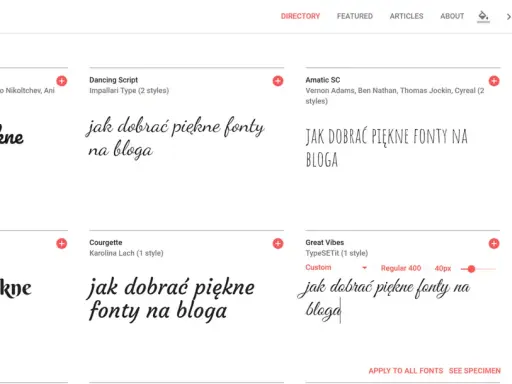Add Amatic SC font to selection
The height and width of the screenshot is (384, 512).
point(494,81)
